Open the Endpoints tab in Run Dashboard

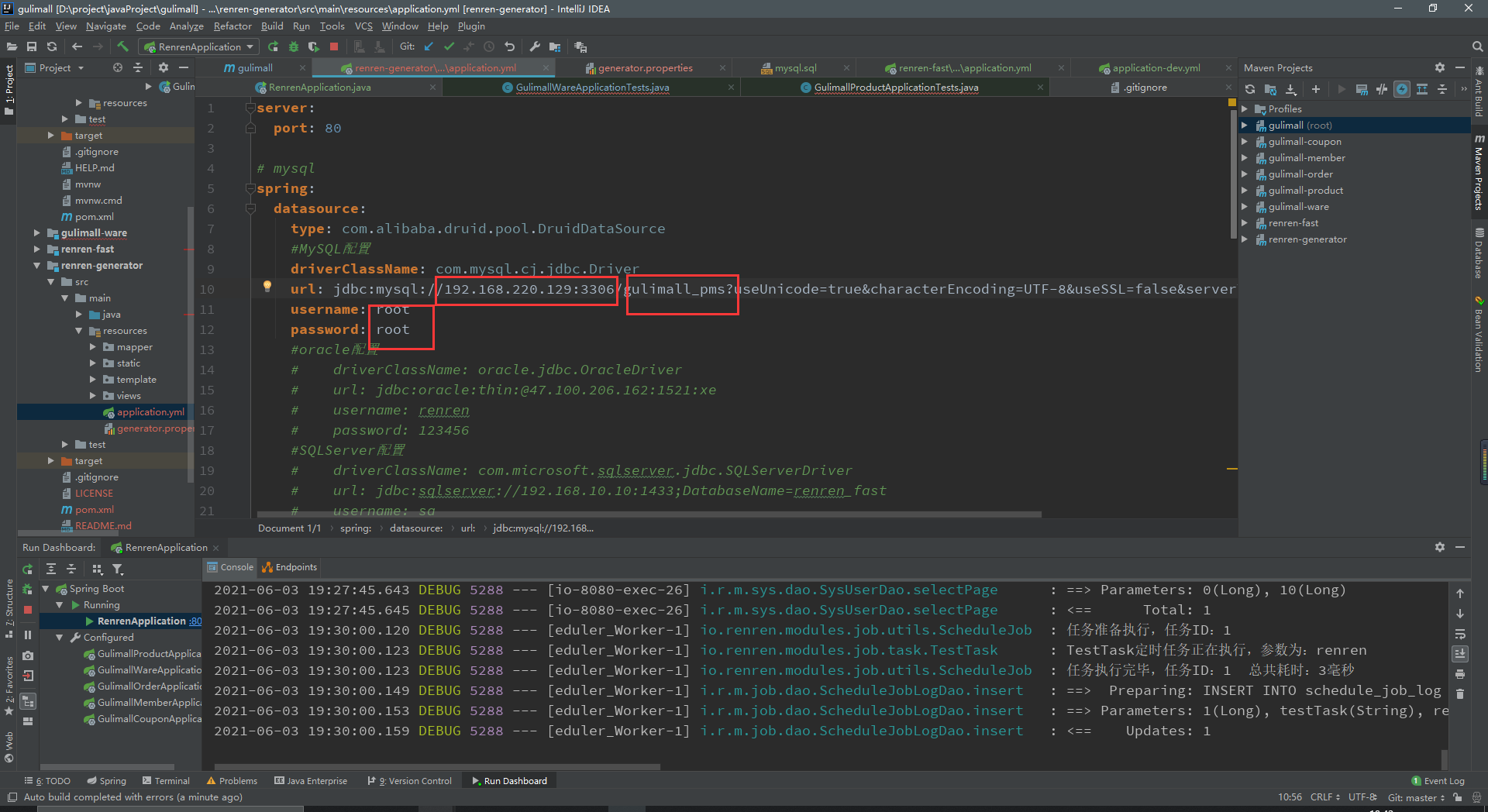289,567
